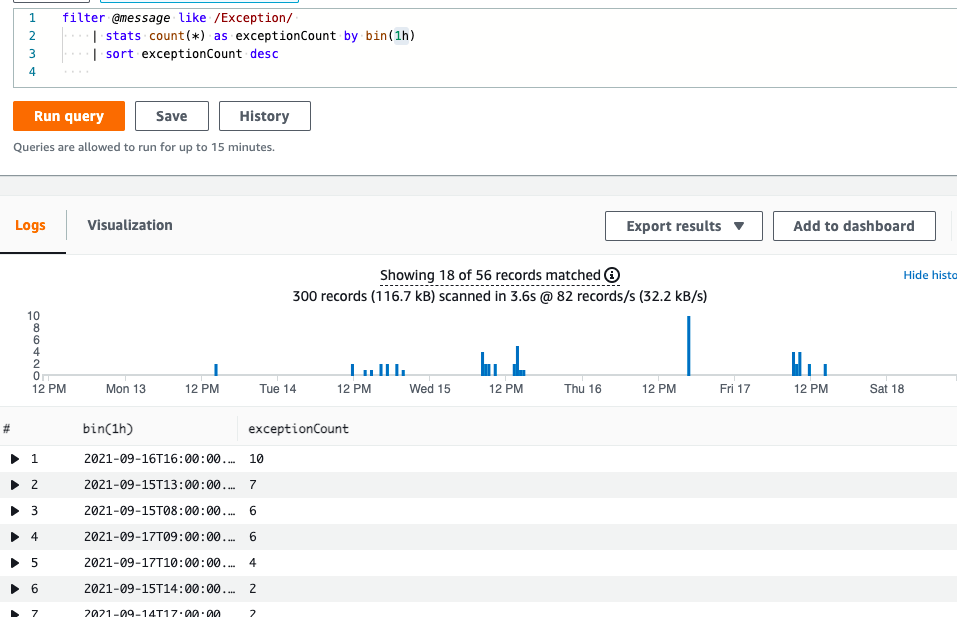Click the tallest histogram bar

pyautogui.click(x=689, y=345)
